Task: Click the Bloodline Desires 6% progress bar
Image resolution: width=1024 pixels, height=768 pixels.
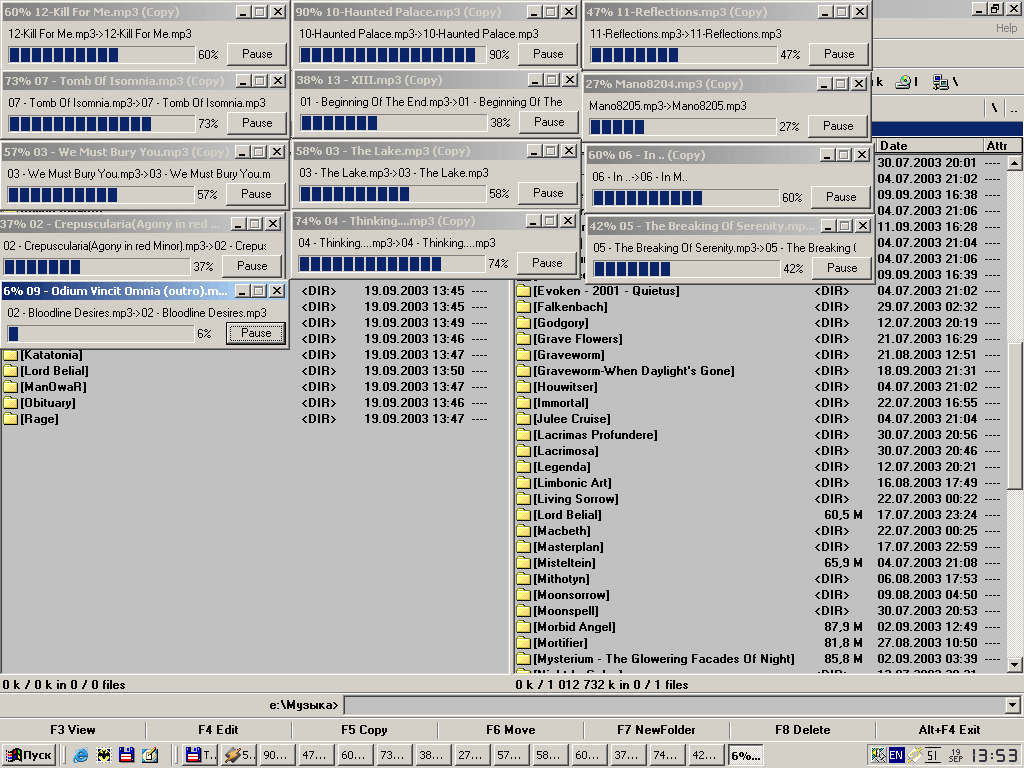Action: click(101, 334)
